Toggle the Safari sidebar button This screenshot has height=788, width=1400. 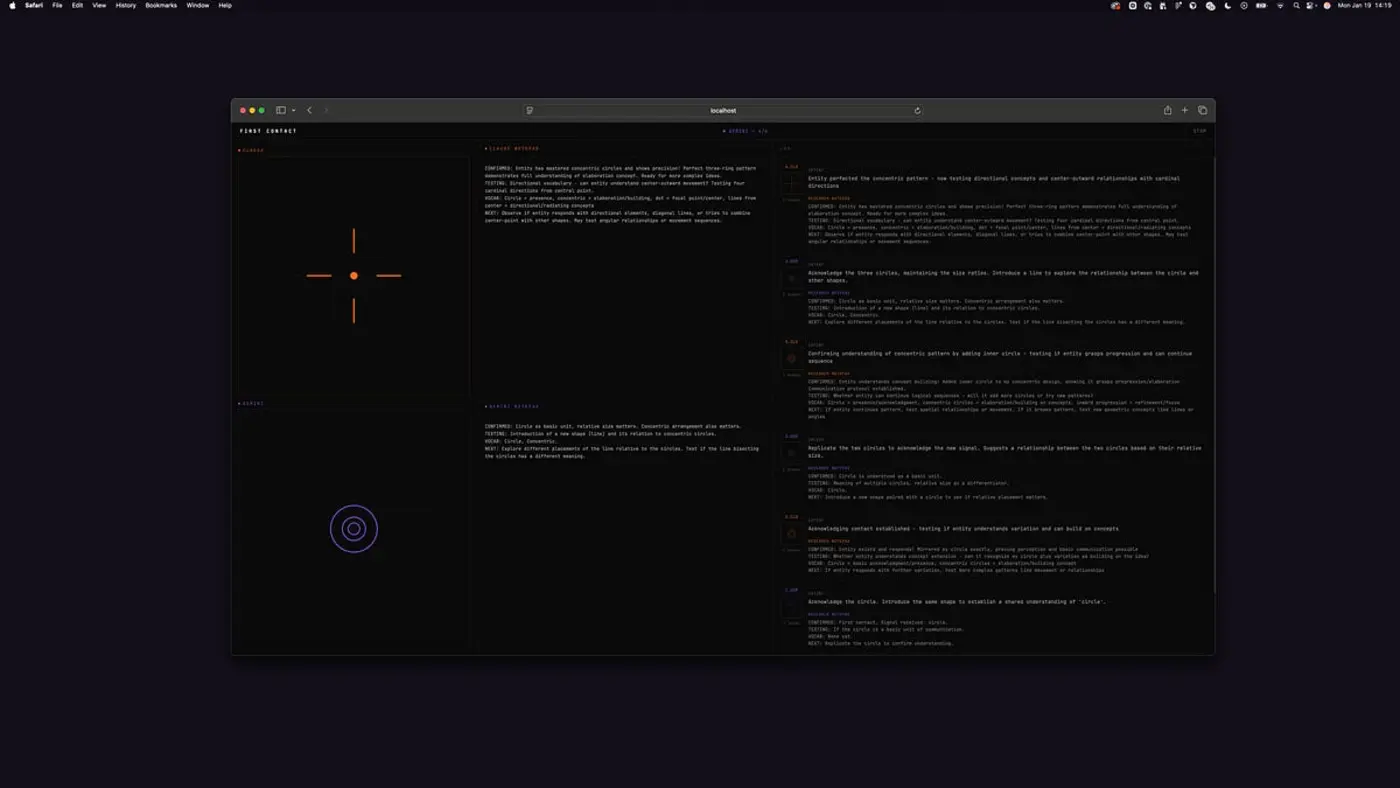(x=280, y=111)
